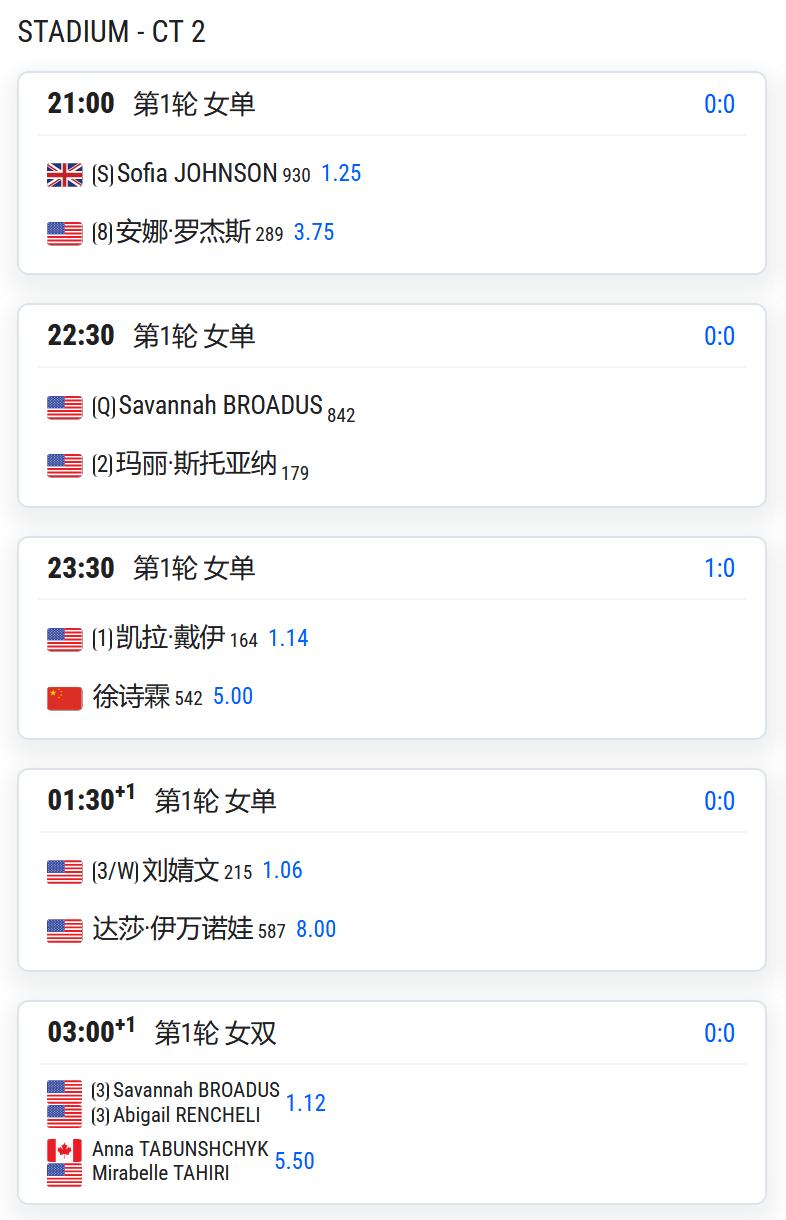The height and width of the screenshot is (1220, 786).
Task: Click US flag next to 刘婧文
Action: coord(65,872)
